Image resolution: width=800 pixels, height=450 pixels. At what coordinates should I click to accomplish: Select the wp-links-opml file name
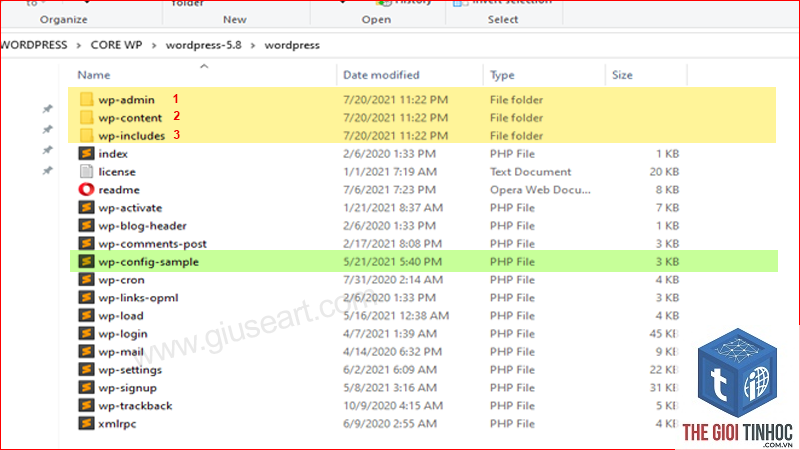point(138,297)
